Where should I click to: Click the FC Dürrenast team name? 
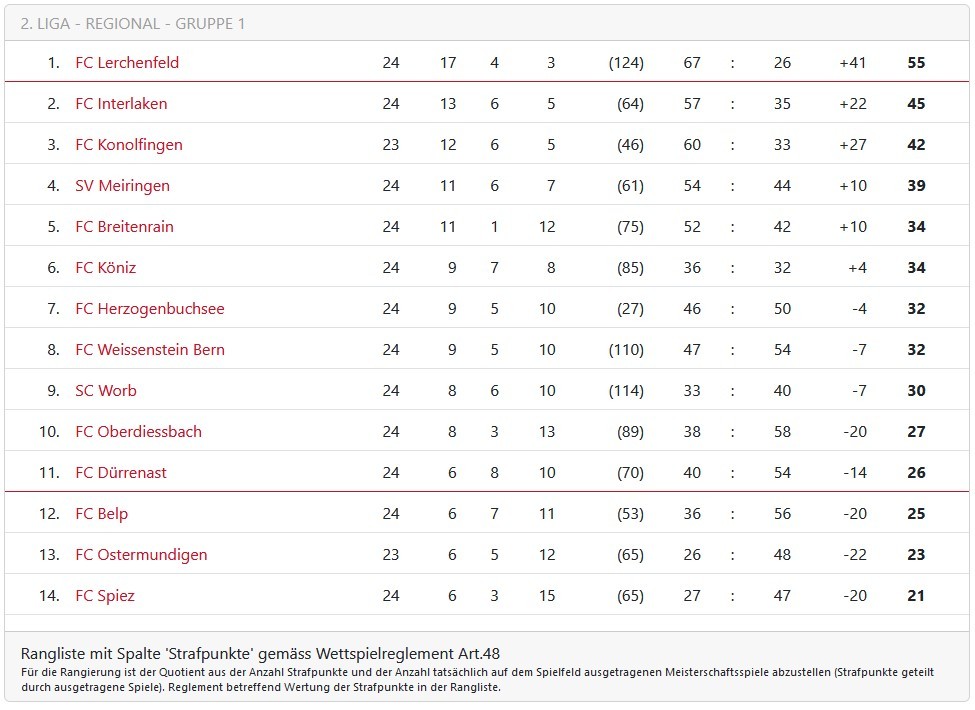121,473
